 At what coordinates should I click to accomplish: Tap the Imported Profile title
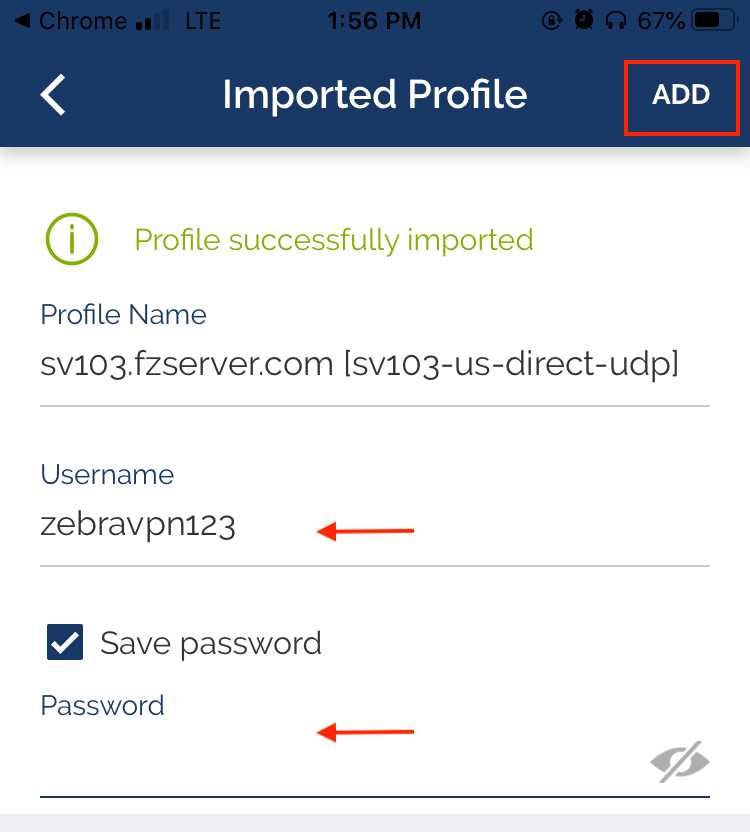tap(375, 95)
